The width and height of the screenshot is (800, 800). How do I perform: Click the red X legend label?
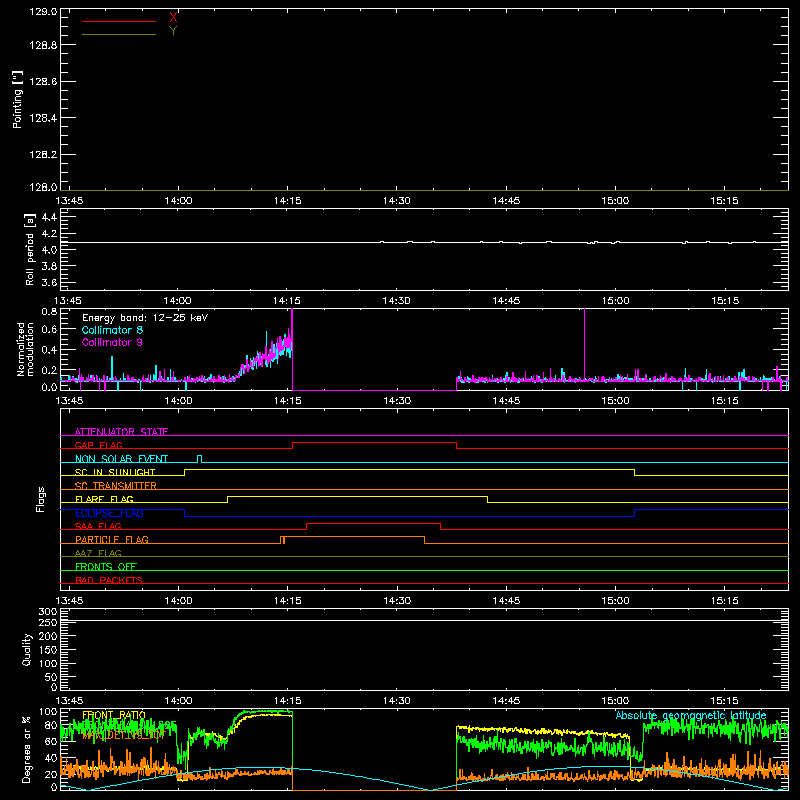[x=173, y=18]
